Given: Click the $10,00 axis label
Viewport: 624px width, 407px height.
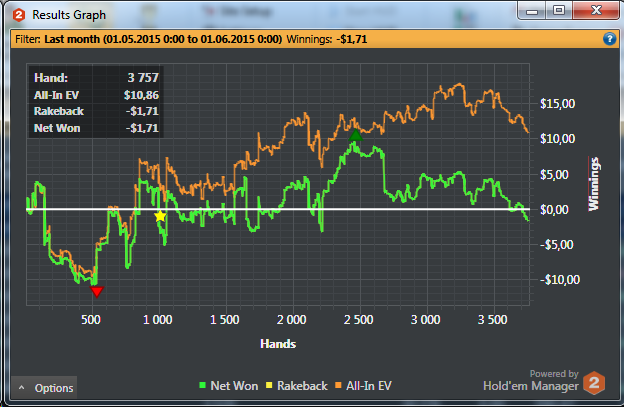Looking at the screenshot, I should point(557,139).
